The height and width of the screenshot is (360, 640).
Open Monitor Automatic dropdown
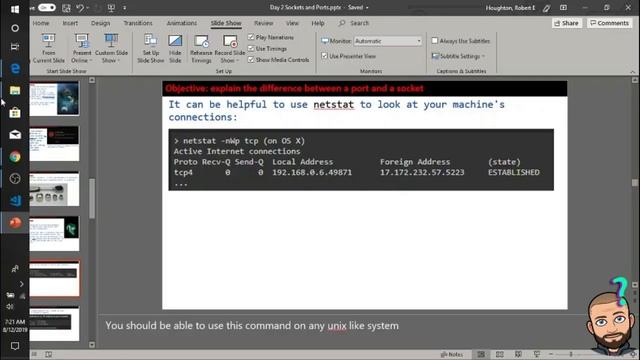coord(387,41)
